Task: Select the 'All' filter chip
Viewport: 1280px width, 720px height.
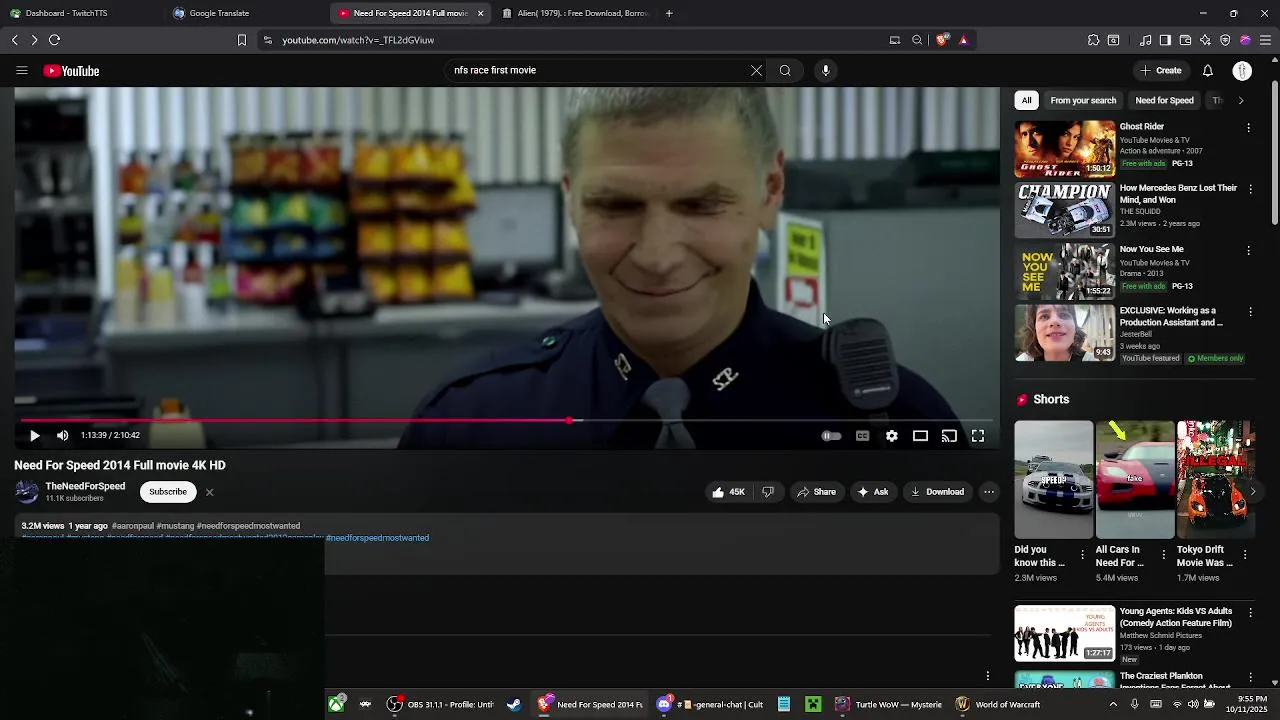Action: (1026, 100)
